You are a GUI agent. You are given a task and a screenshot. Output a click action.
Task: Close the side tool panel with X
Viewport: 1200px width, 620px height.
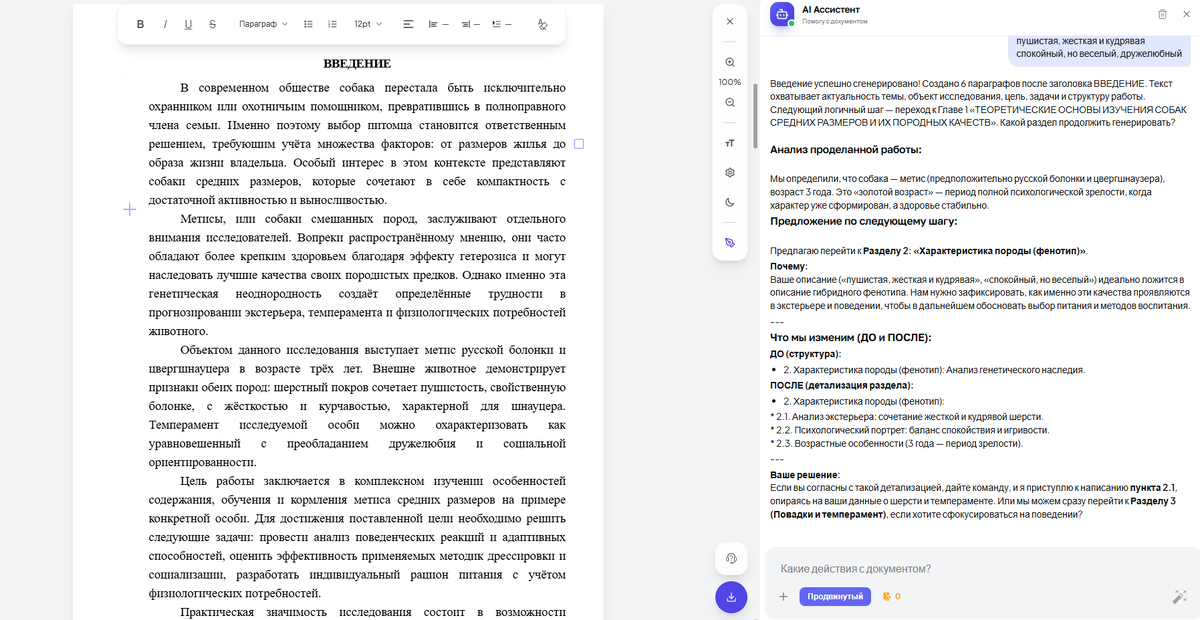(x=730, y=21)
